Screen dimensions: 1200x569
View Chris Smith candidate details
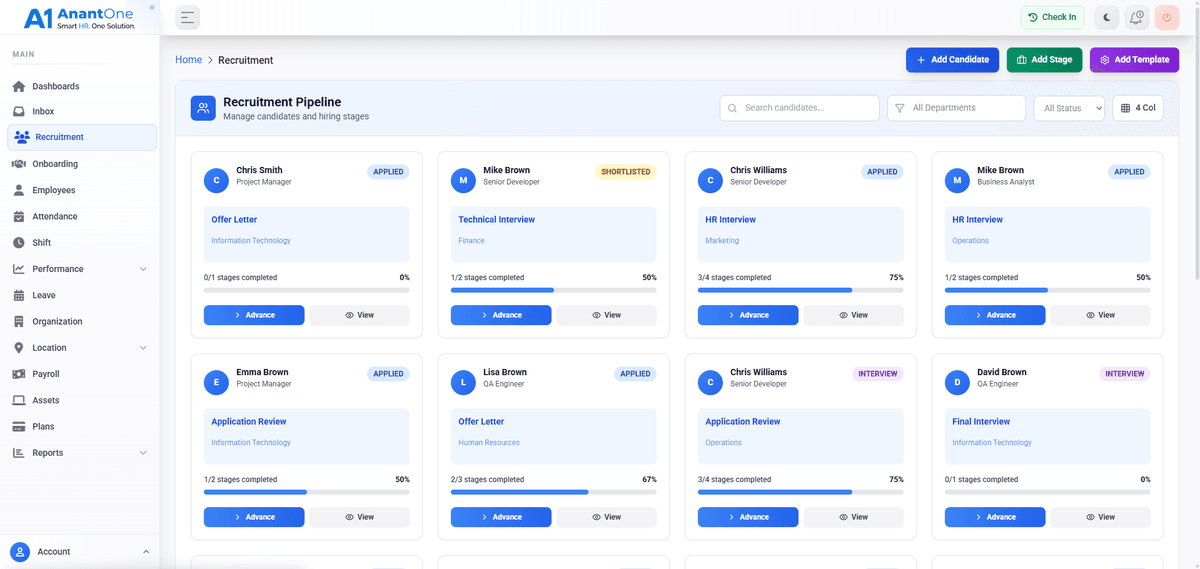click(359, 315)
